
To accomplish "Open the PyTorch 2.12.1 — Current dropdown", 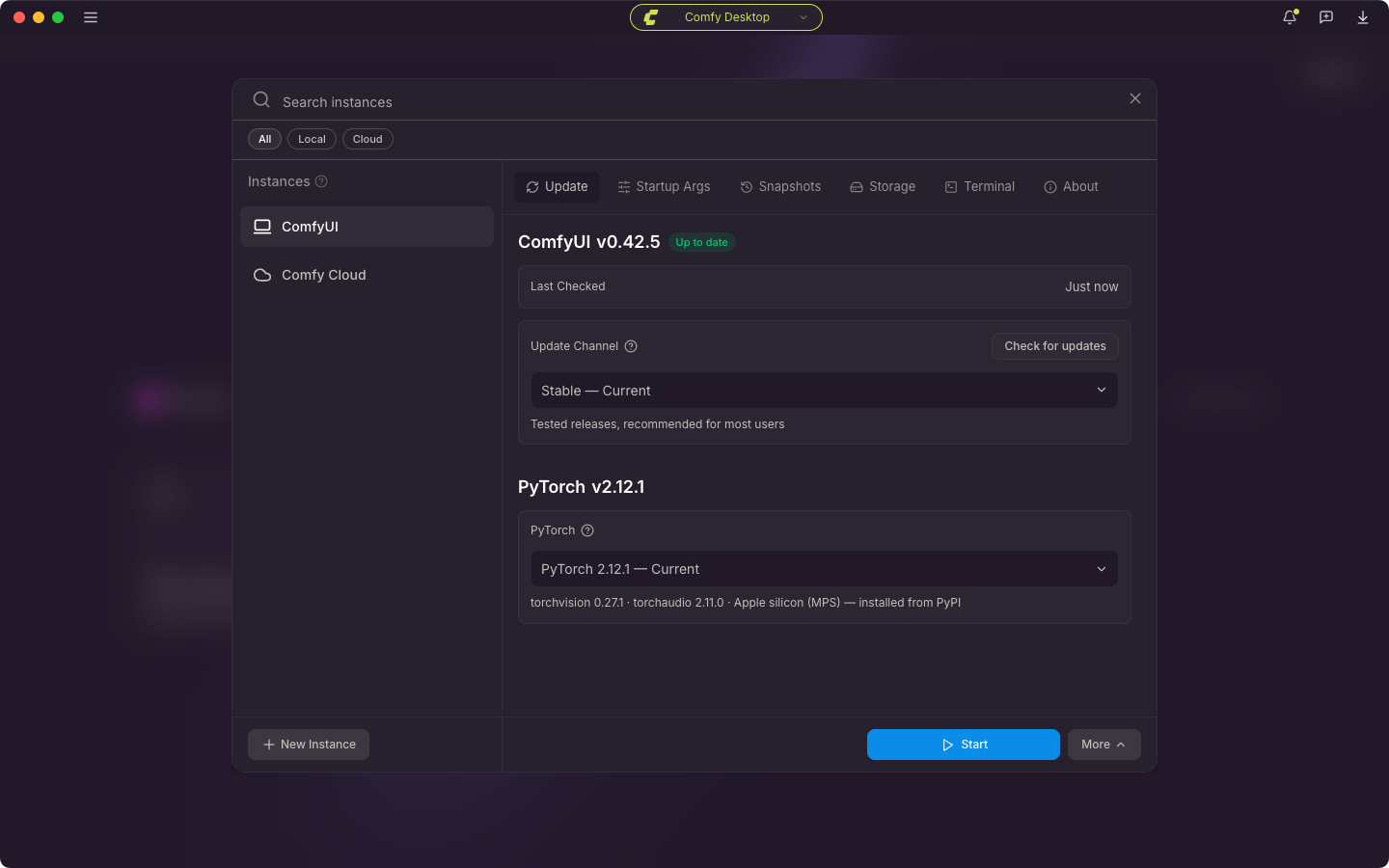I will click(x=824, y=569).
